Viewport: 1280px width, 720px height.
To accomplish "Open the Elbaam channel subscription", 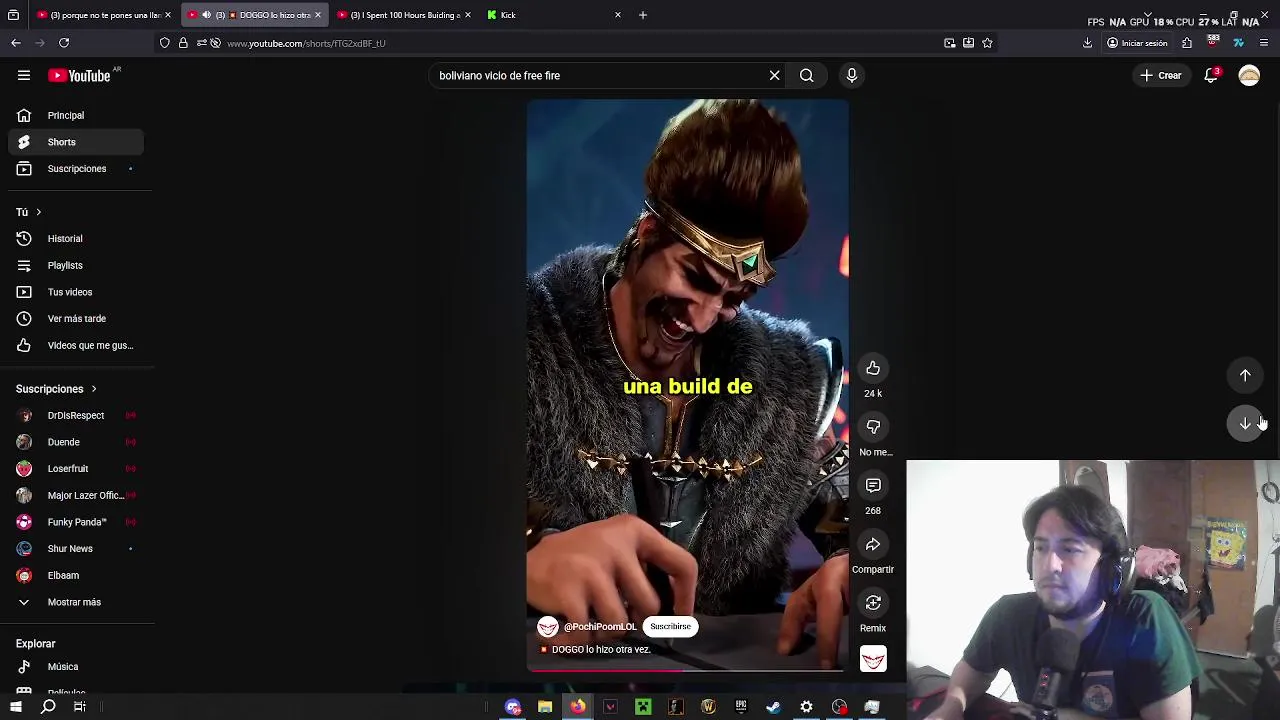I will point(76,575).
